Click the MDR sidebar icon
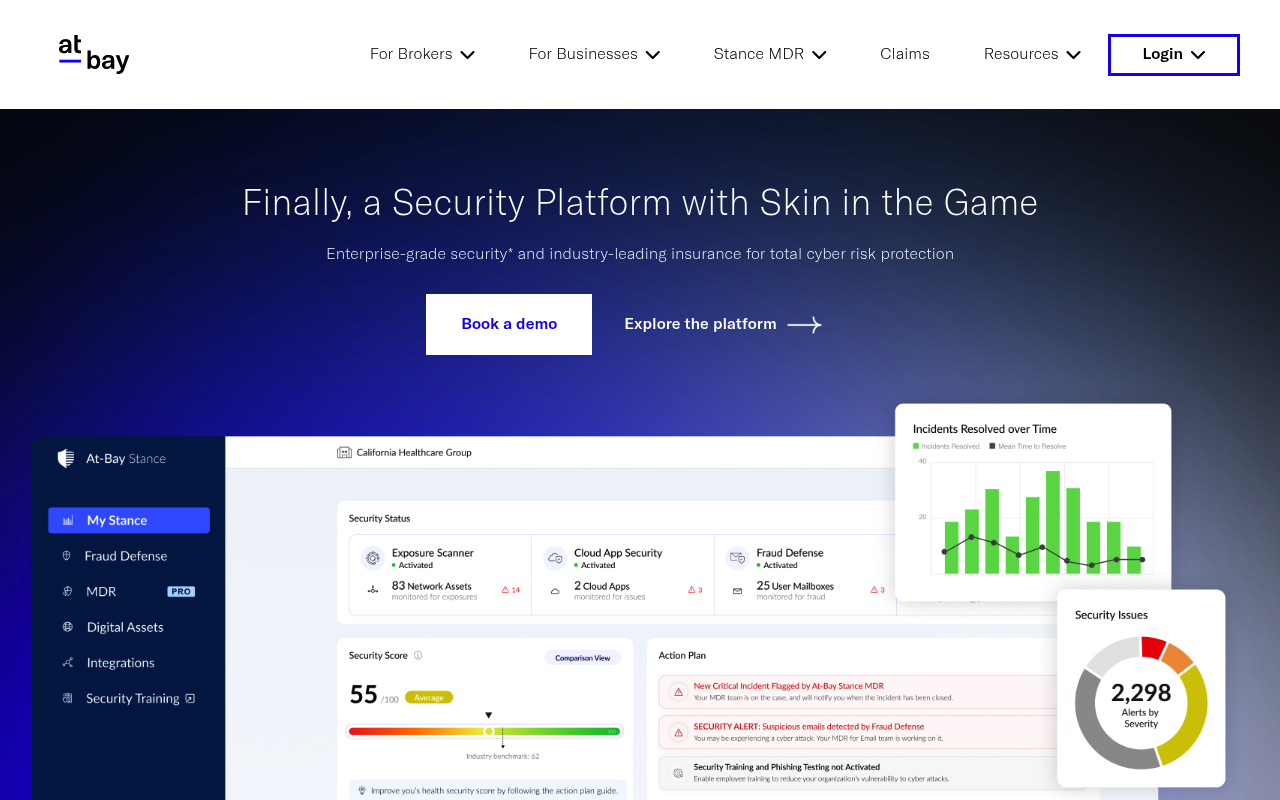The height and width of the screenshot is (800, 1280). point(68,591)
